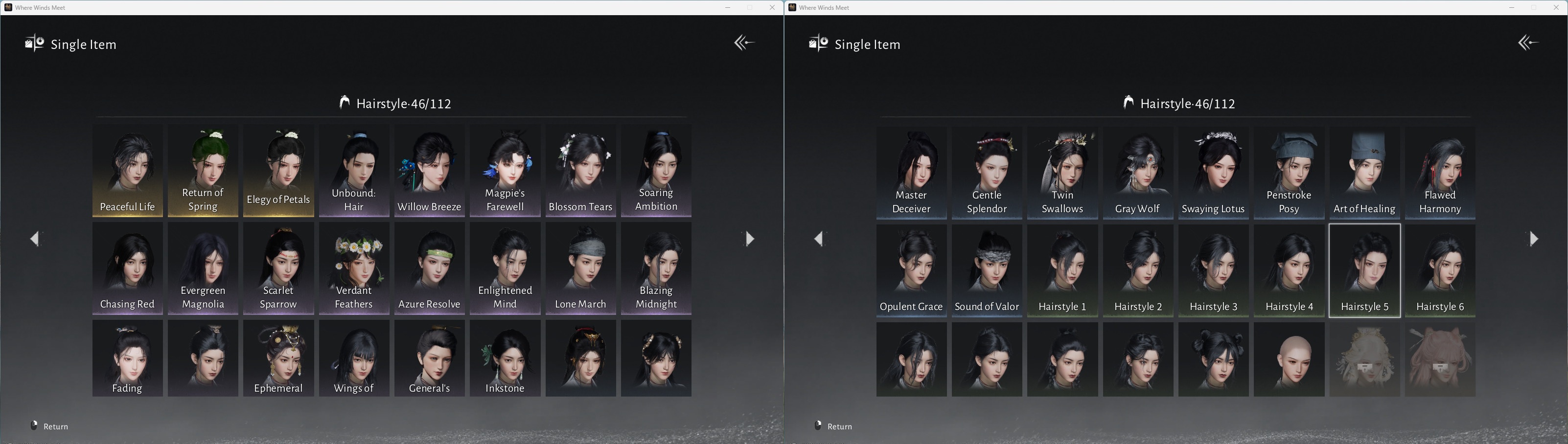Pick the Blossom Tears hairstyle
Viewport: 1568px width, 444px height.
click(580, 171)
